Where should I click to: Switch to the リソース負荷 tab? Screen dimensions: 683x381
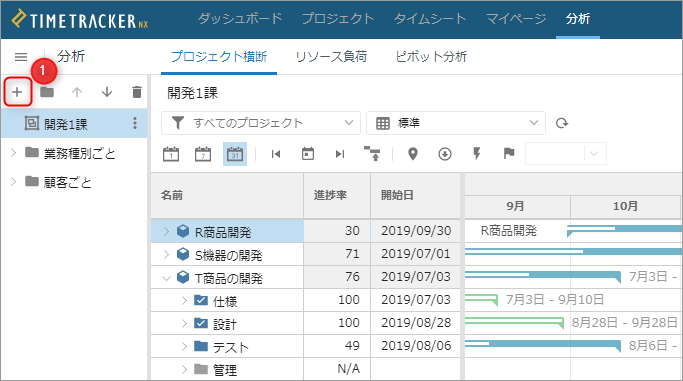point(331,56)
